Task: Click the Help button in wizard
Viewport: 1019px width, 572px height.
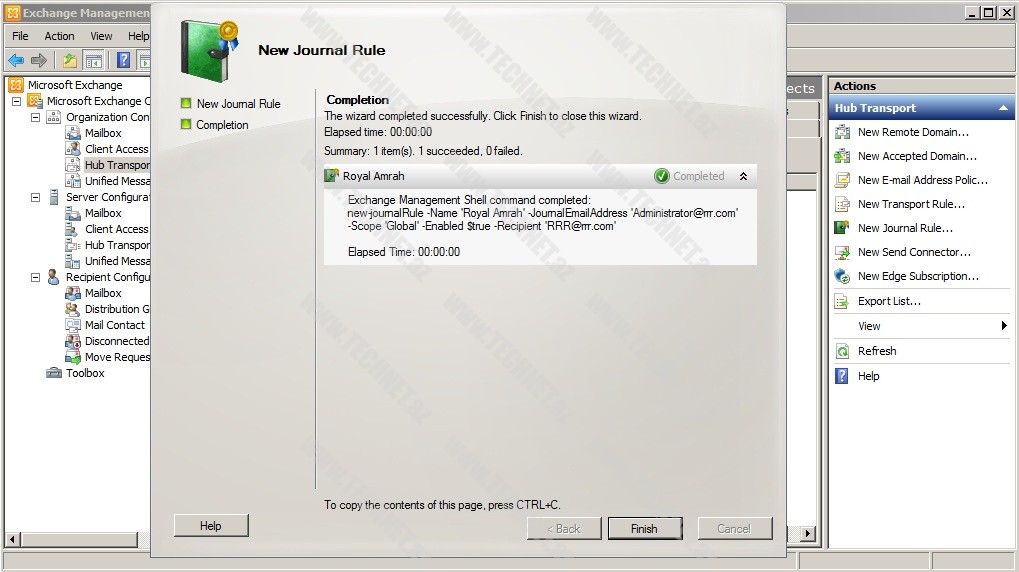Action: click(210, 526)
